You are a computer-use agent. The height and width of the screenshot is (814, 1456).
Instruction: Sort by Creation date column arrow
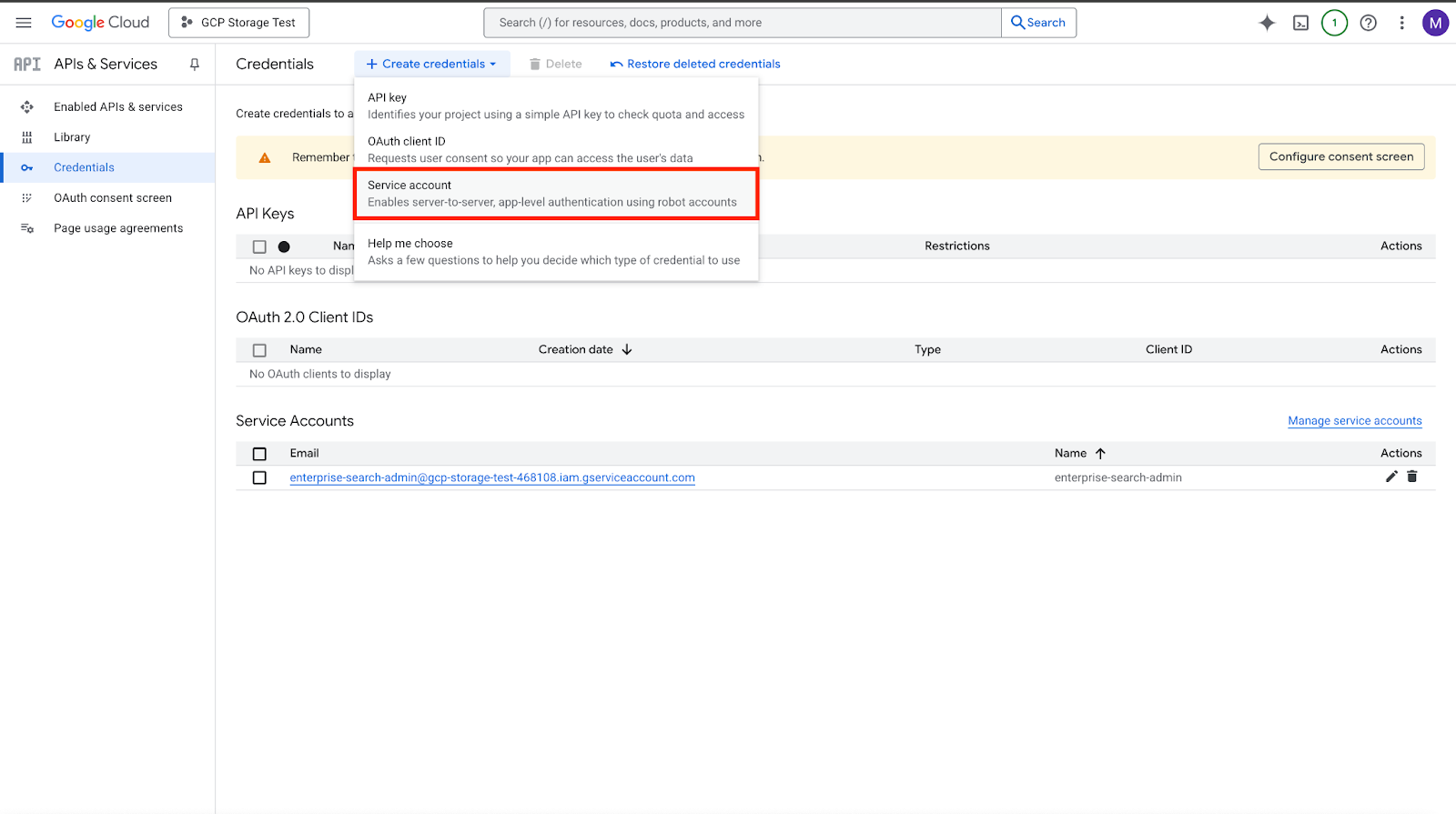[626, 349]
